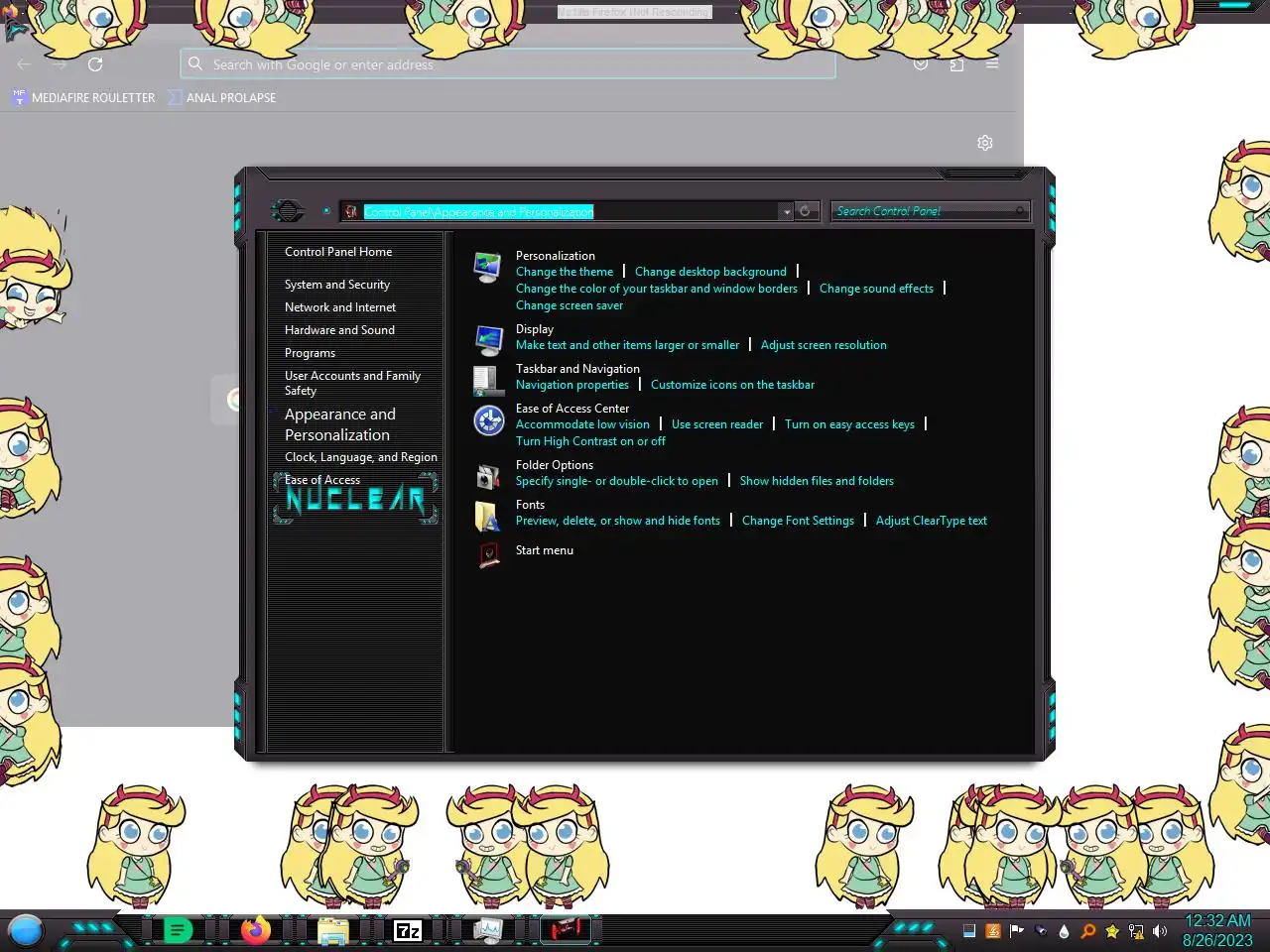
Task: Expand the Control Panel address dropdown arrow
Action: (786, 211)
